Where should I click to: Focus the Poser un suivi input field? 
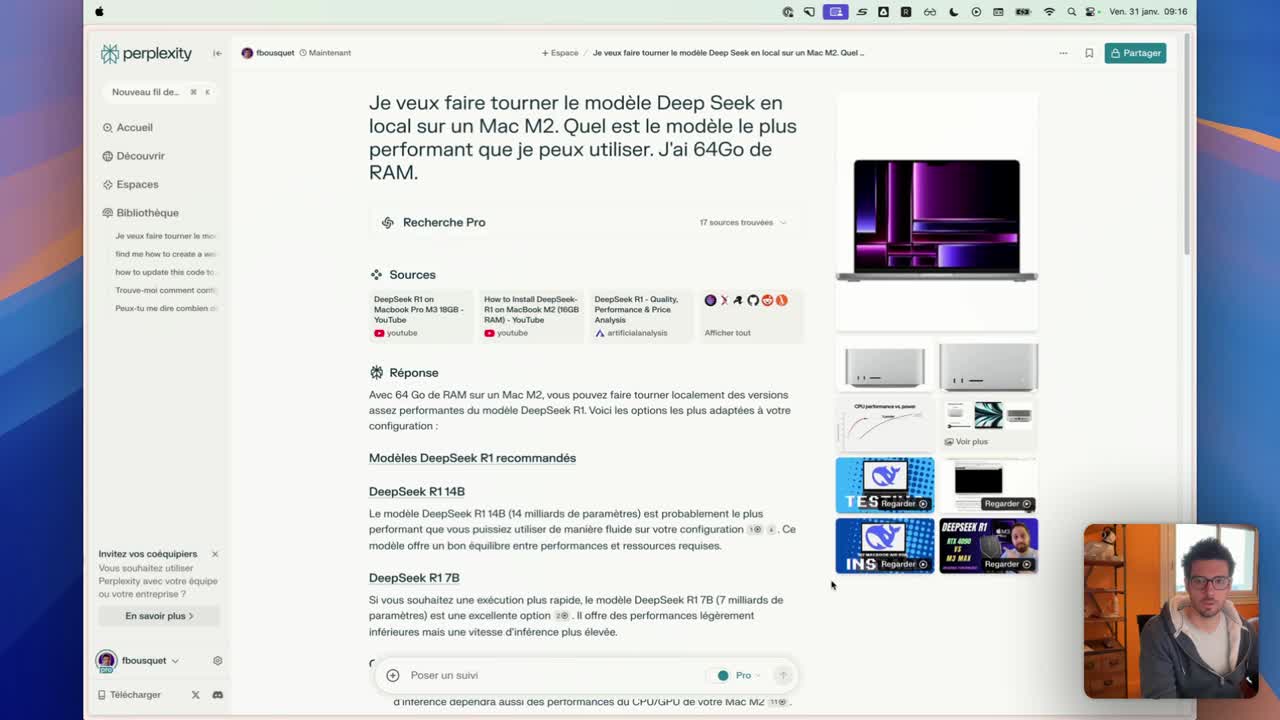click(x=550, y=676)
